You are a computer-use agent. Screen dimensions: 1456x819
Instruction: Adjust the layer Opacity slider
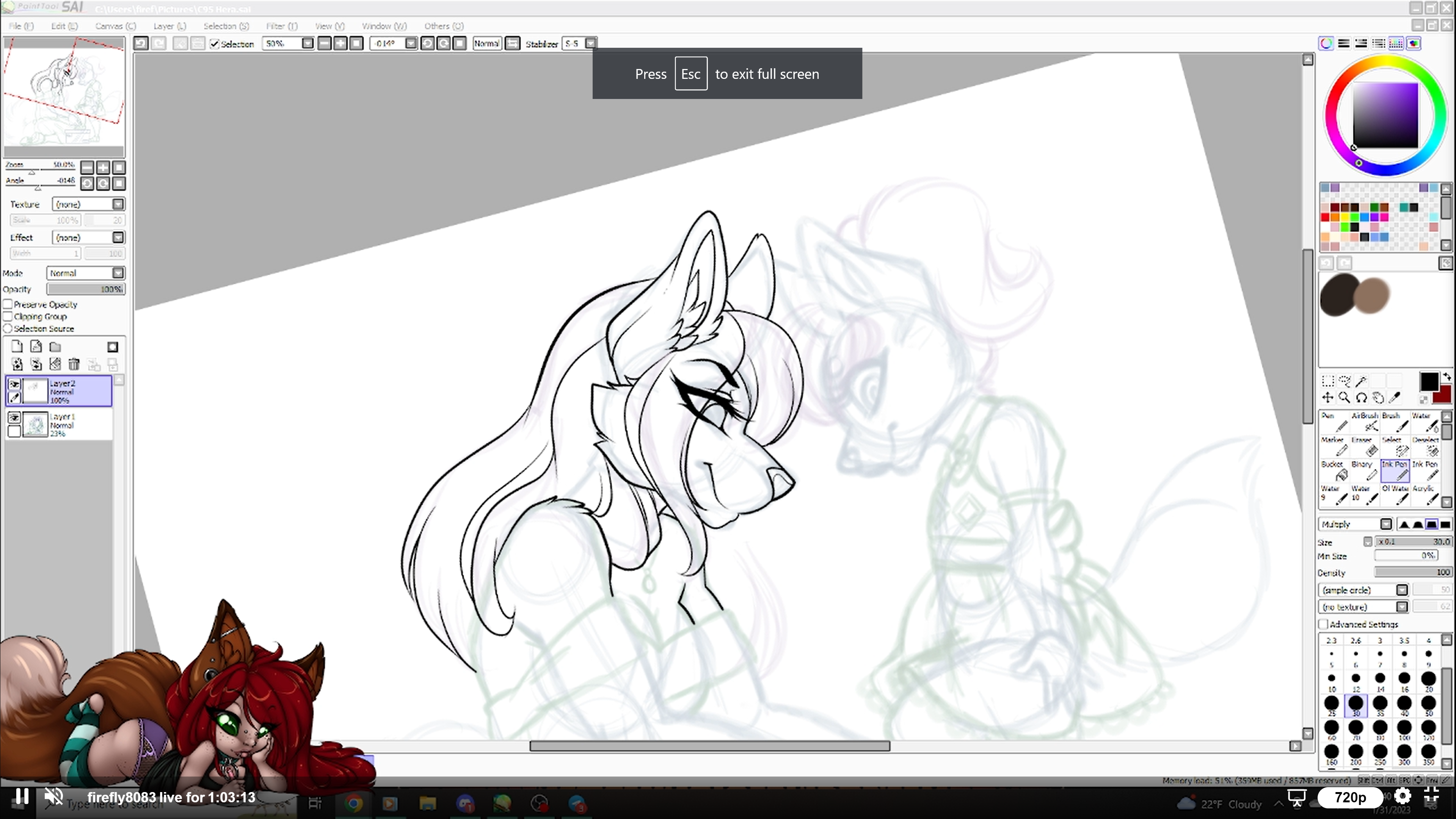click(86, 289)
